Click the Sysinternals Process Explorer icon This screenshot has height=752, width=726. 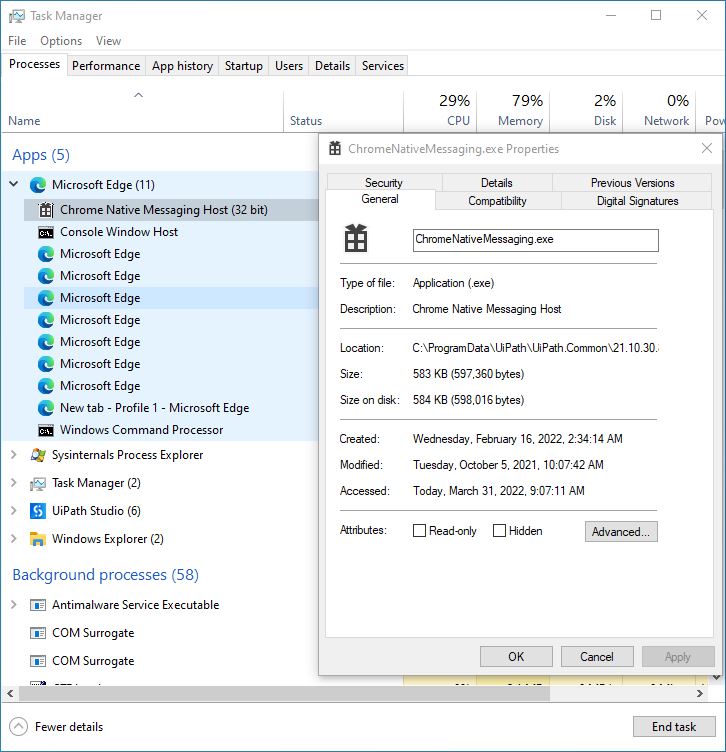tap(38, 455)
